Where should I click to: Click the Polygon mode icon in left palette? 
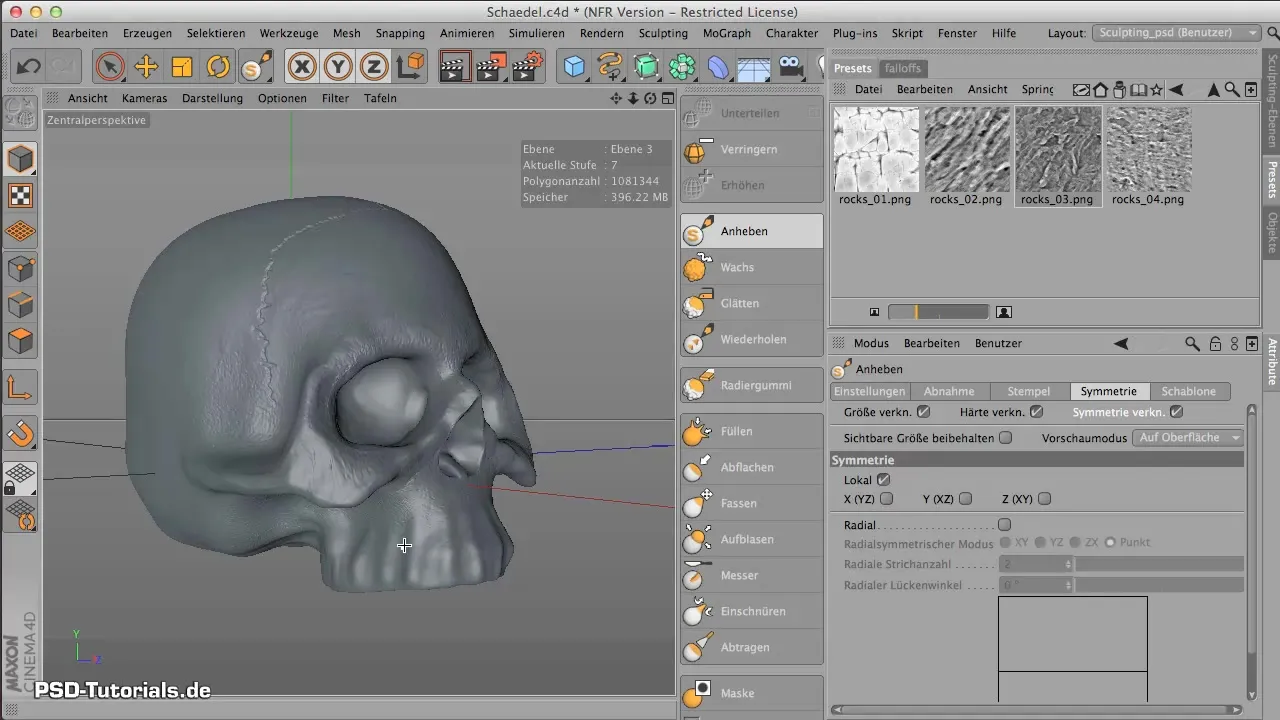(20, 341)
